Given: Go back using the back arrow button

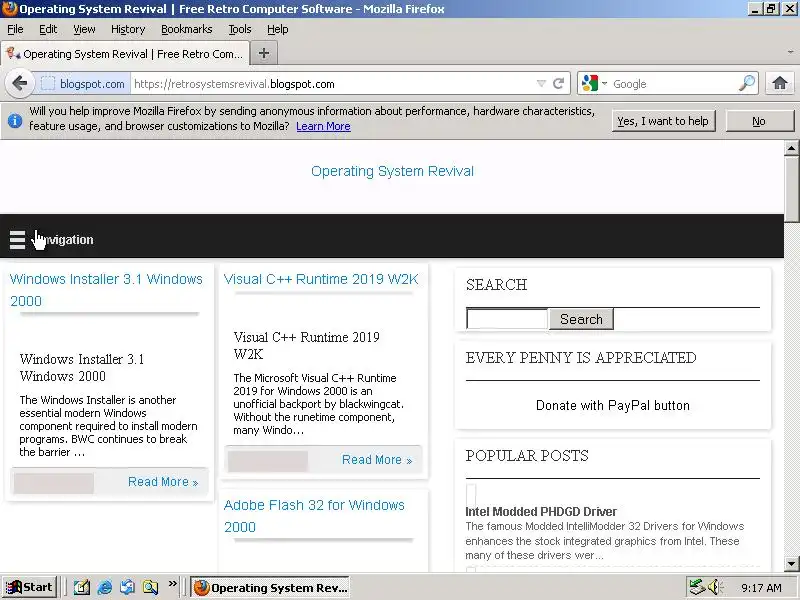Looking at the screenshot, I should (19, 83).
